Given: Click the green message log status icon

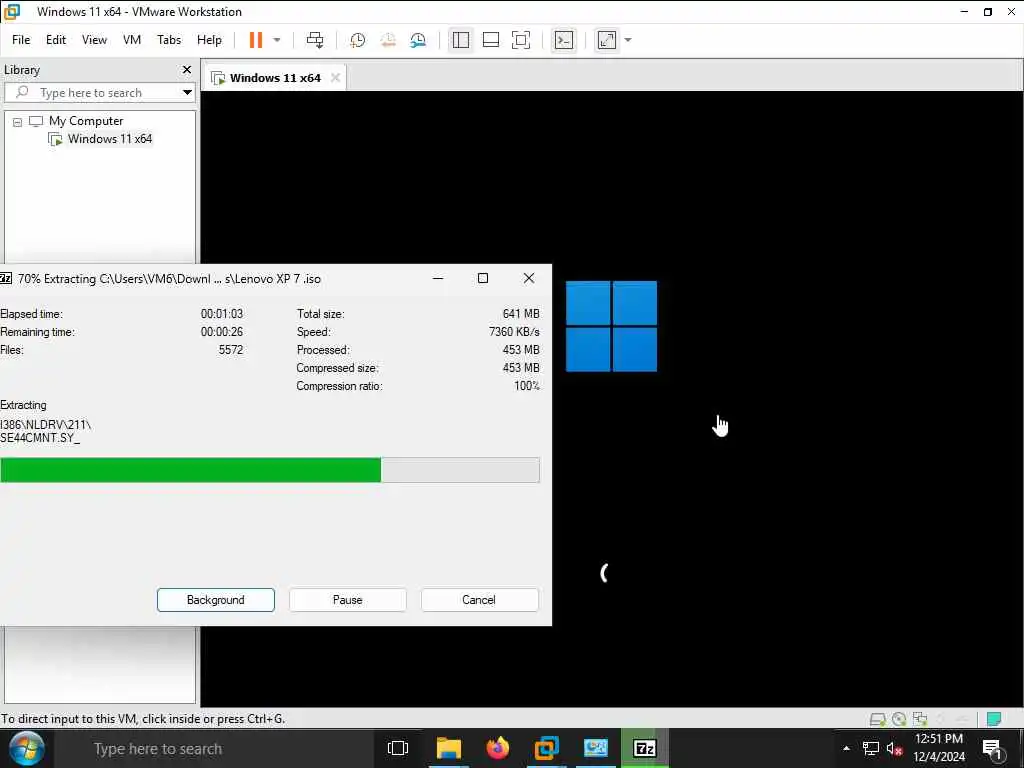Looking at the screenshot, I should tap(994, 719).
